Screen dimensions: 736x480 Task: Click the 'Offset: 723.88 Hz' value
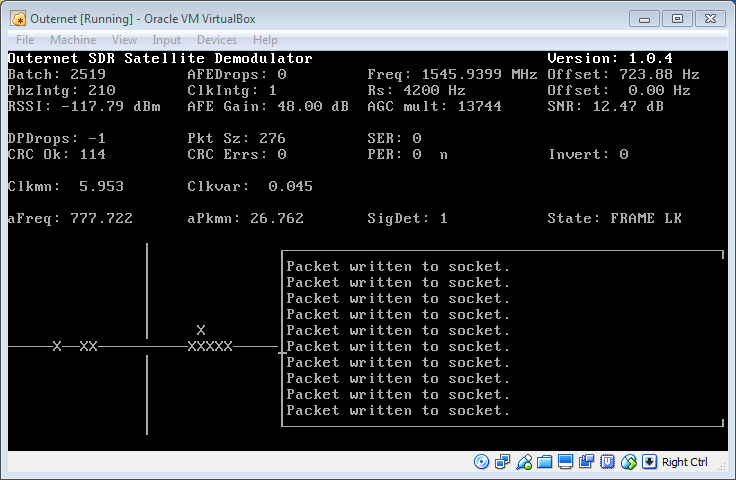click(x=623, y=74)
